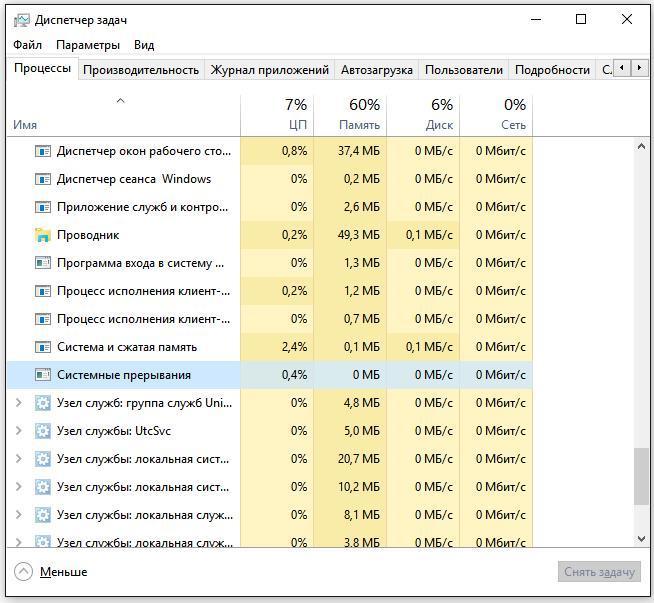654x603 pixels.
Task: Click icon of Процесс исполнения клиент-сервер with 0,7 МБ
Action: (43, 319)
